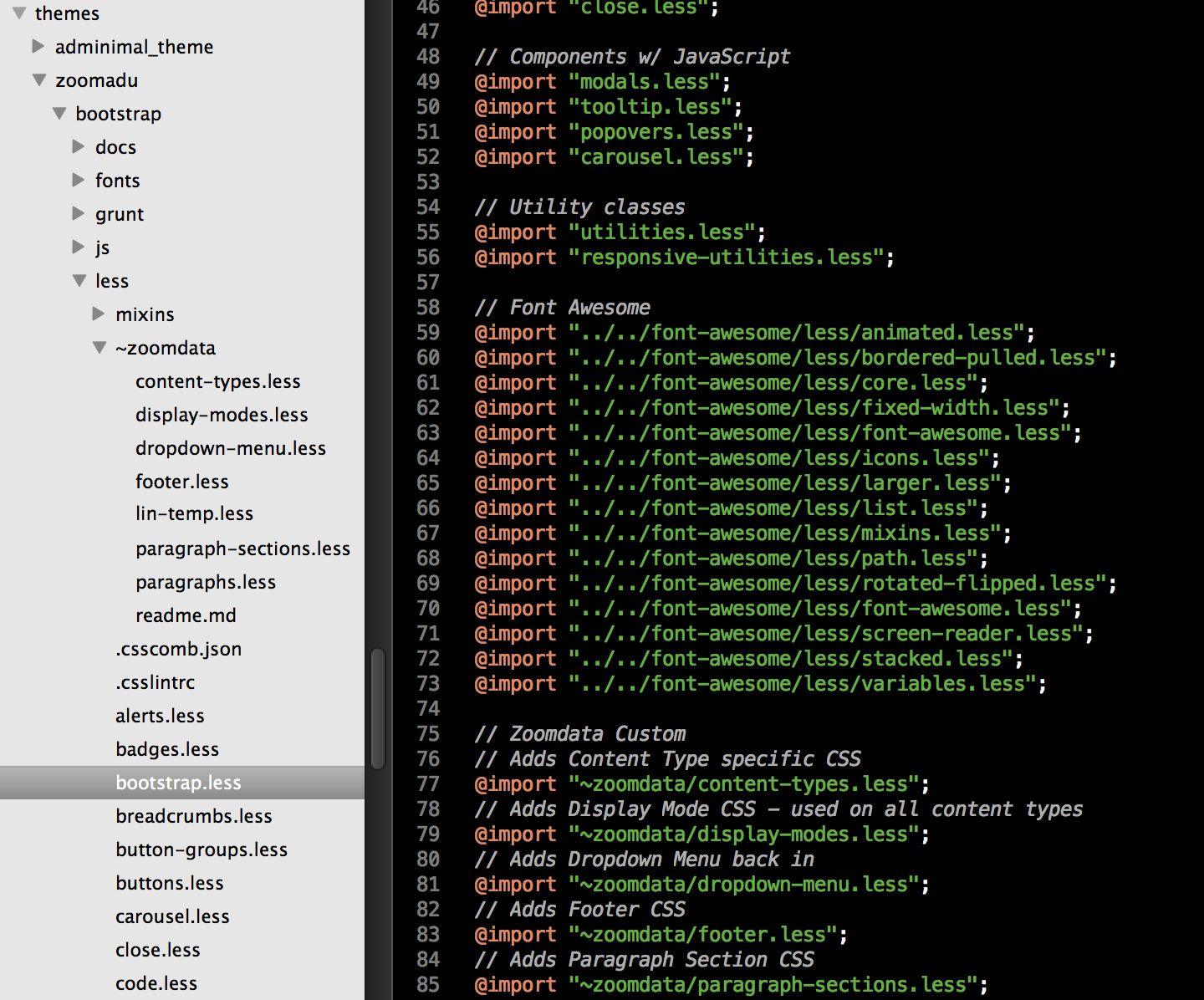Click the "// Font Awesome" comment
Viewport: 1204px width, 1000px height.
(x=562, y=307)
